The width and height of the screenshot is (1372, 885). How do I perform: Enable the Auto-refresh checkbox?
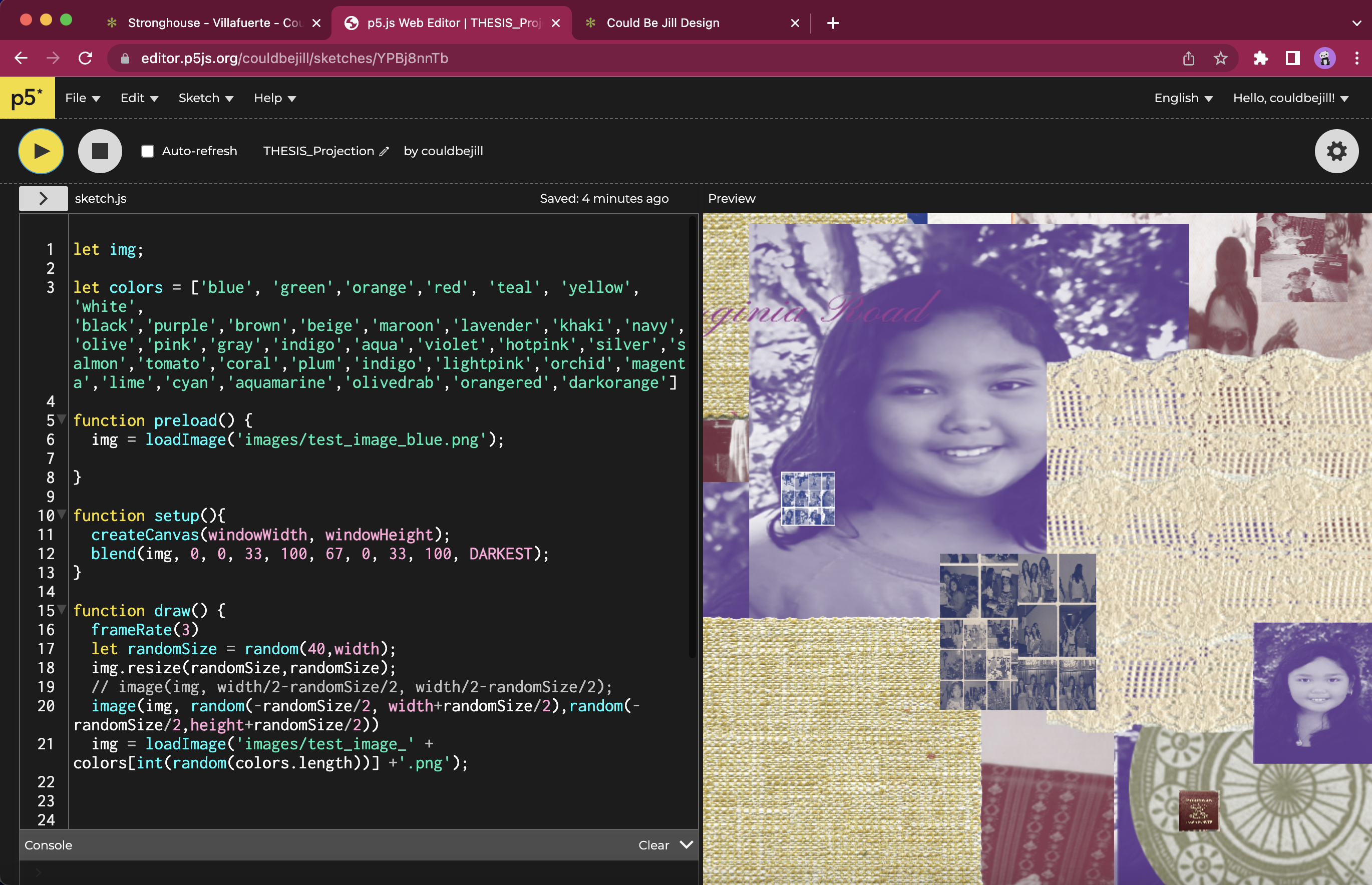click(148, 151)
